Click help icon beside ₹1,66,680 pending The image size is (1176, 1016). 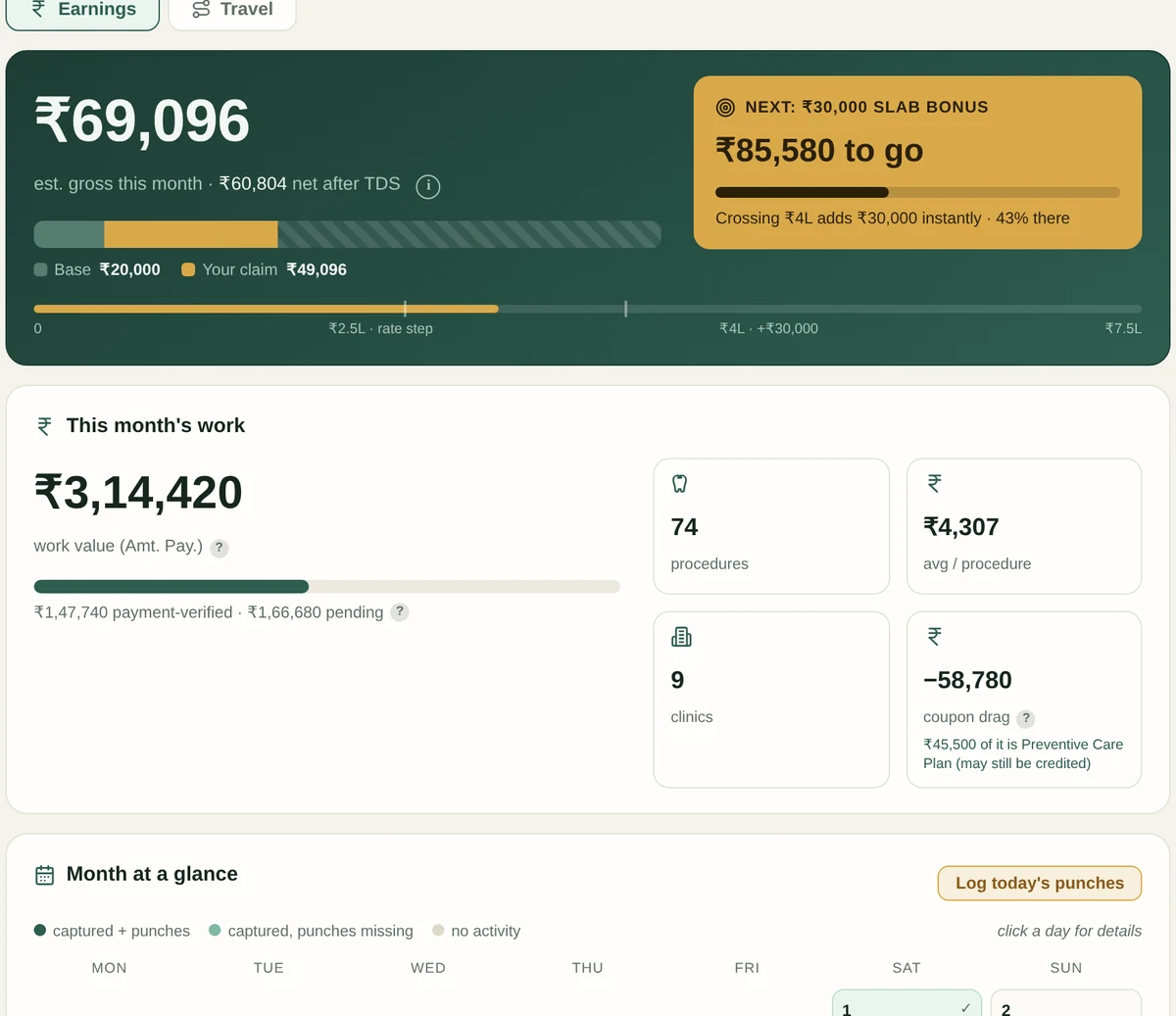pyautogui.click(x=400, y=612)
